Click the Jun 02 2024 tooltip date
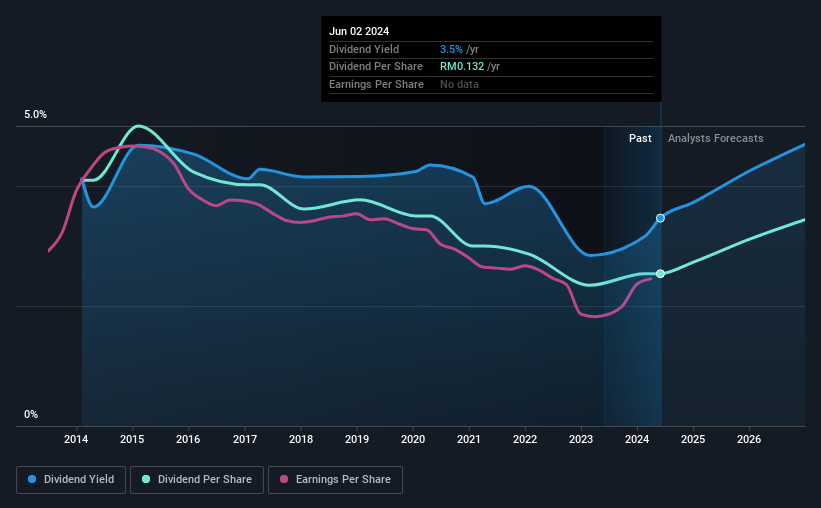This screenshot has height=508, width=821. coord(359,31)
